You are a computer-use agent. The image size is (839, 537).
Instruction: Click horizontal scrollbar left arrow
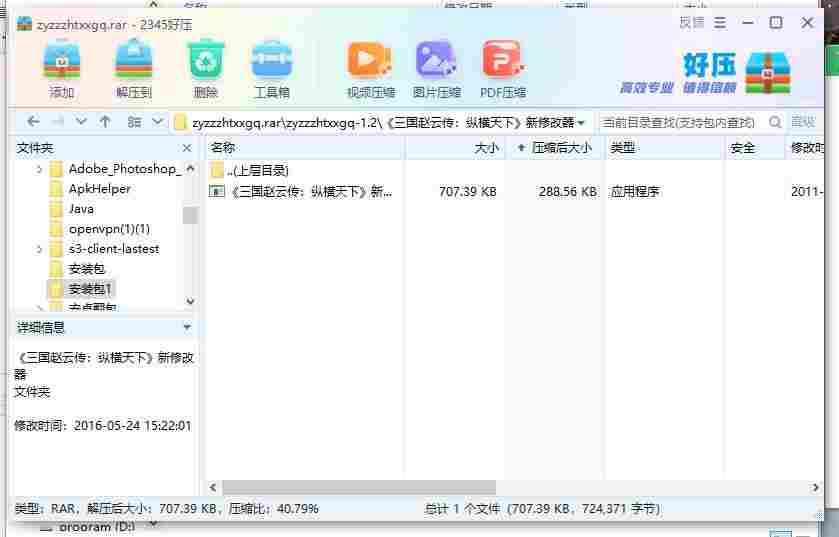click(213, 487)
